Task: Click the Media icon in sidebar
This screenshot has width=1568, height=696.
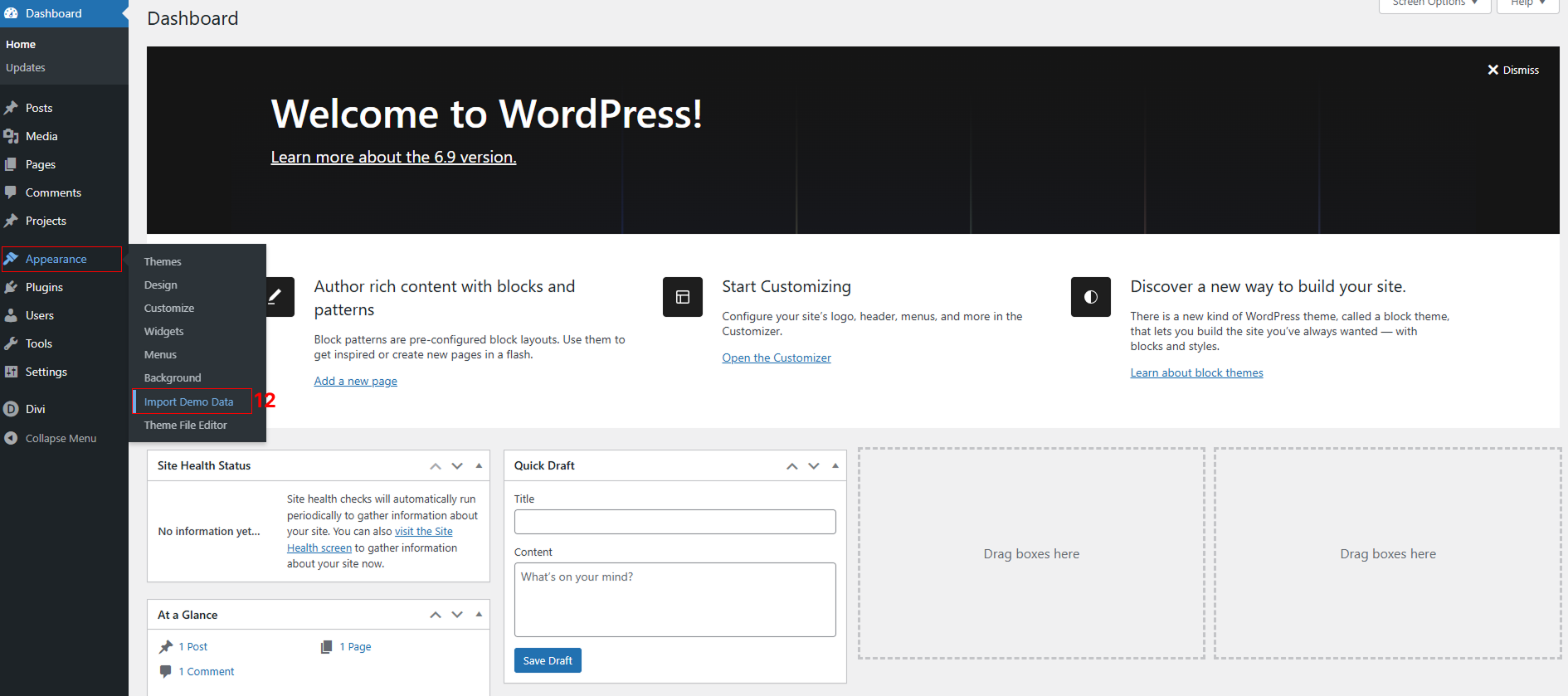Action: 11,136
